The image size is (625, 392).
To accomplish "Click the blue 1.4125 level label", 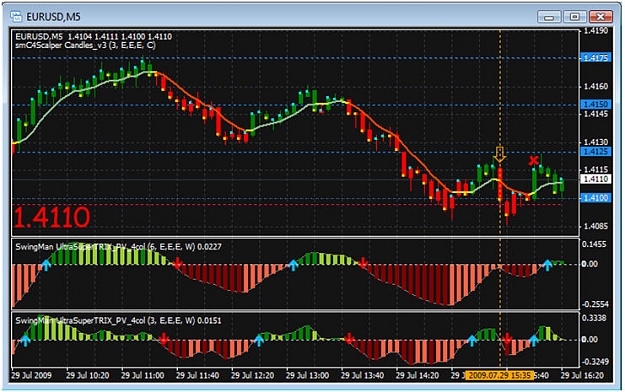I will click(x=596, y=152).
